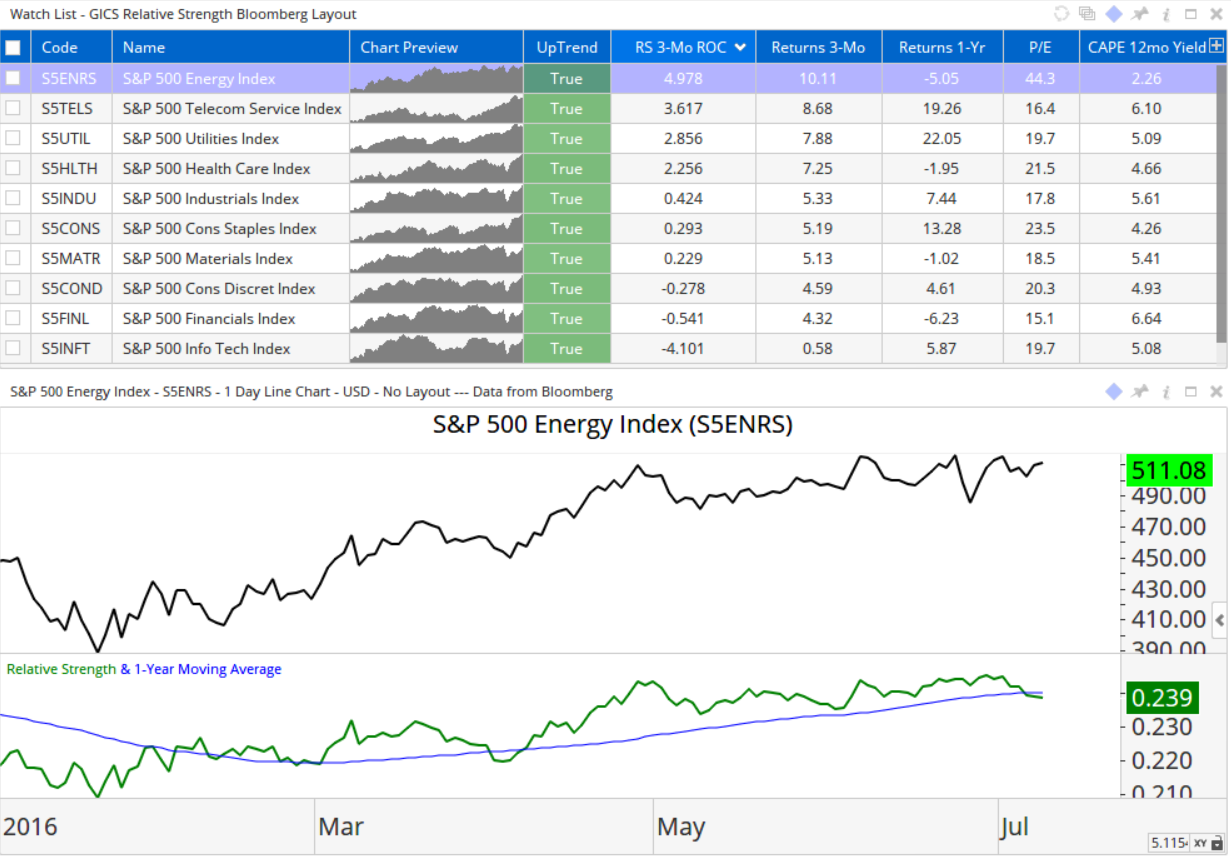Sort by the P/E column header
The width and height of the screenshot is (1231, 860).
click(x=1041, y=47)
